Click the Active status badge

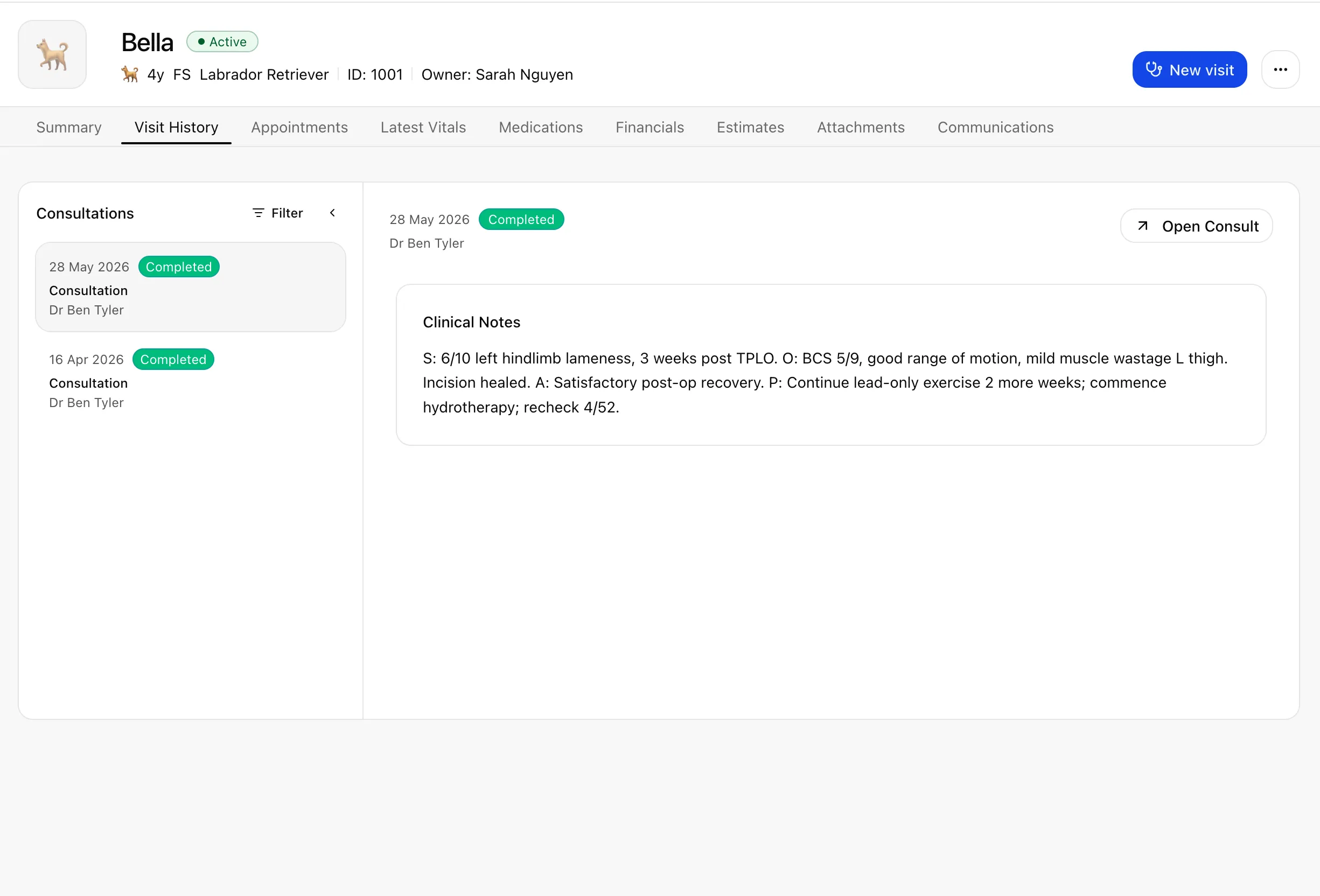[222, 41]
